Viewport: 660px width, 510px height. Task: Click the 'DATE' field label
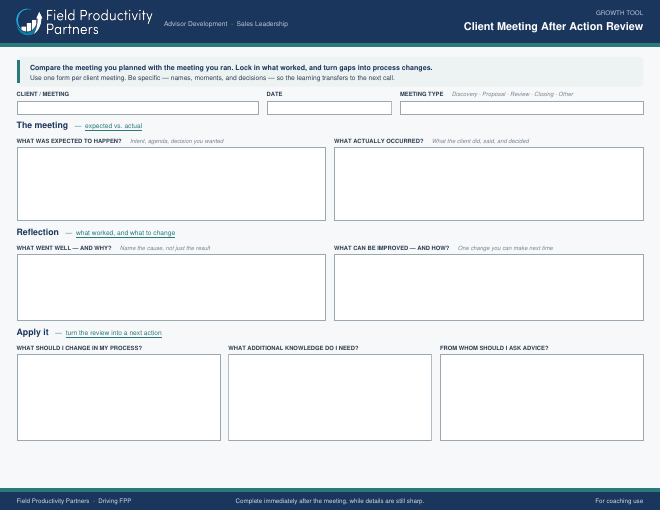click(274, 94)
